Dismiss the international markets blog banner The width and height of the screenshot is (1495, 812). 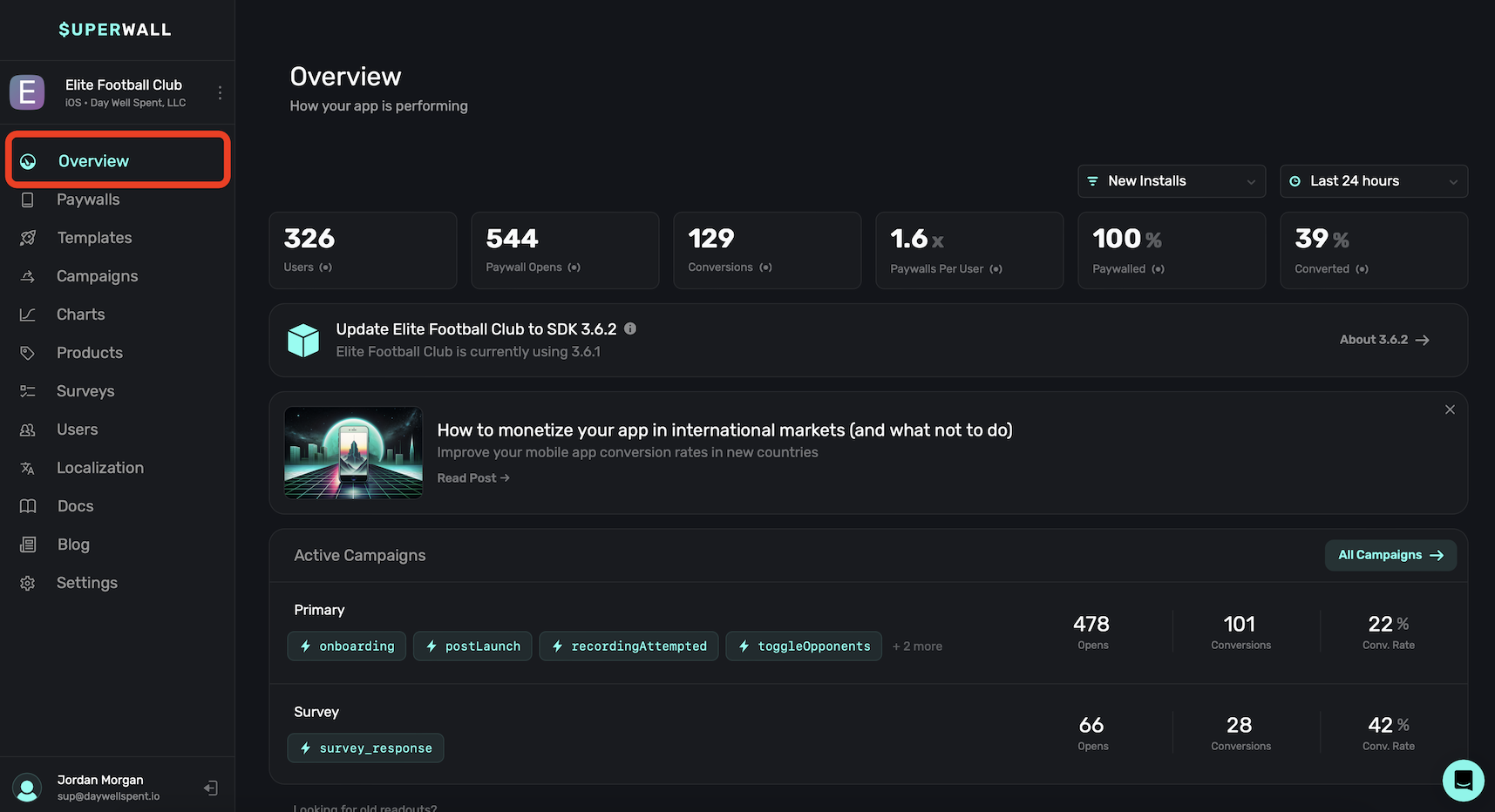(1450, 409)
